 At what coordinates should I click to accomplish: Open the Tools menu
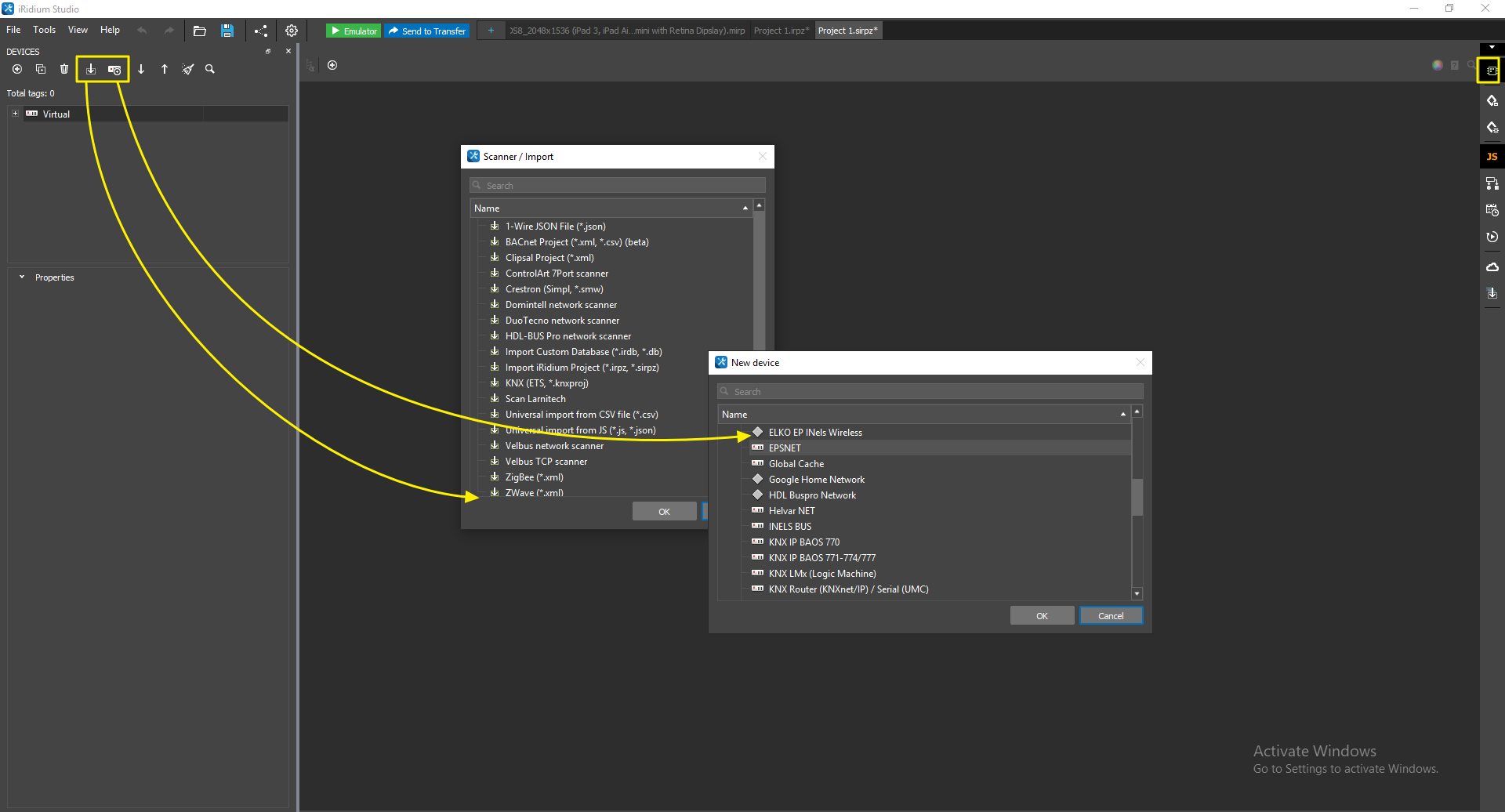click(44, 30)
